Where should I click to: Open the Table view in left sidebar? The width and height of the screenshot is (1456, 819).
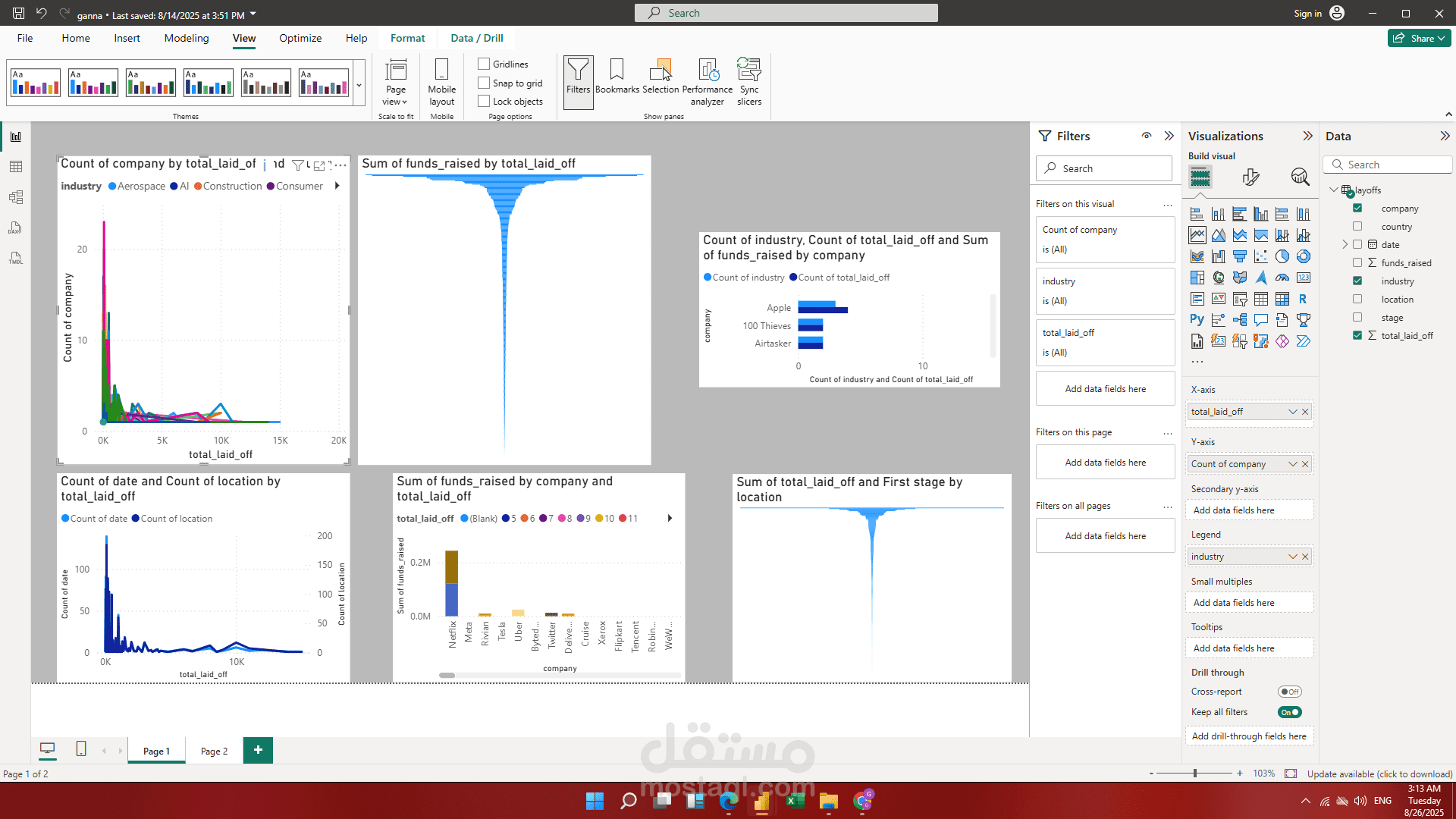tap(16, 167)
